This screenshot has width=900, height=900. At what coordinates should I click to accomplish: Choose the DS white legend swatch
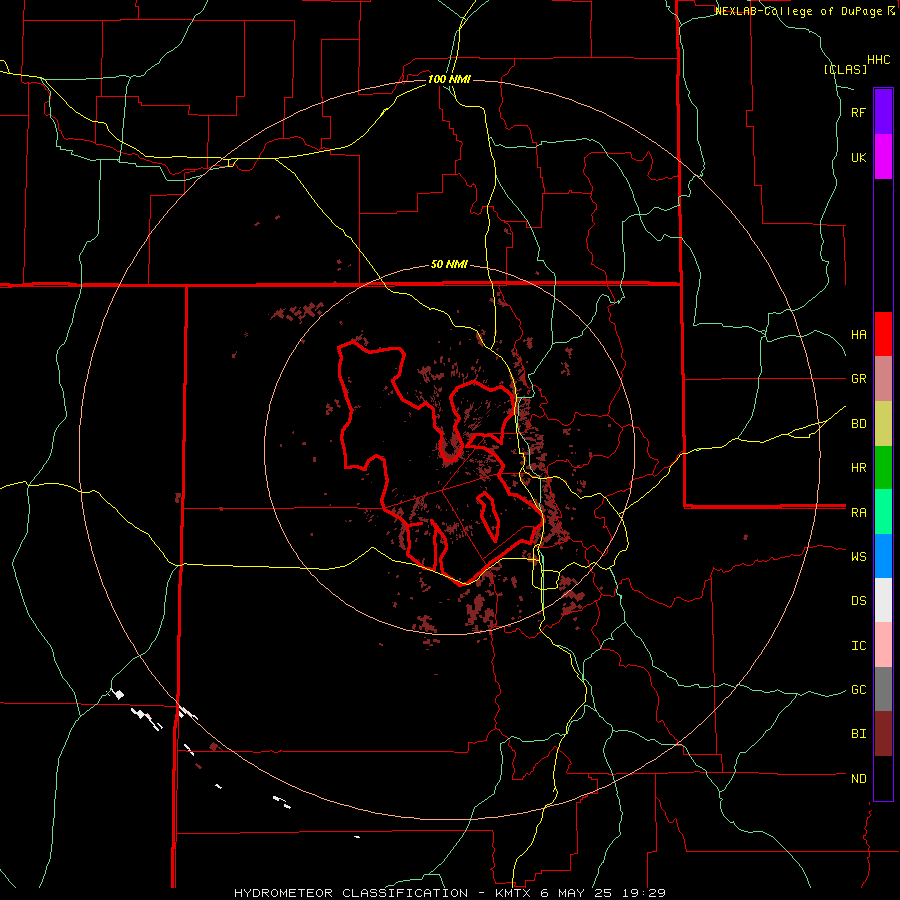coord(883,600)
